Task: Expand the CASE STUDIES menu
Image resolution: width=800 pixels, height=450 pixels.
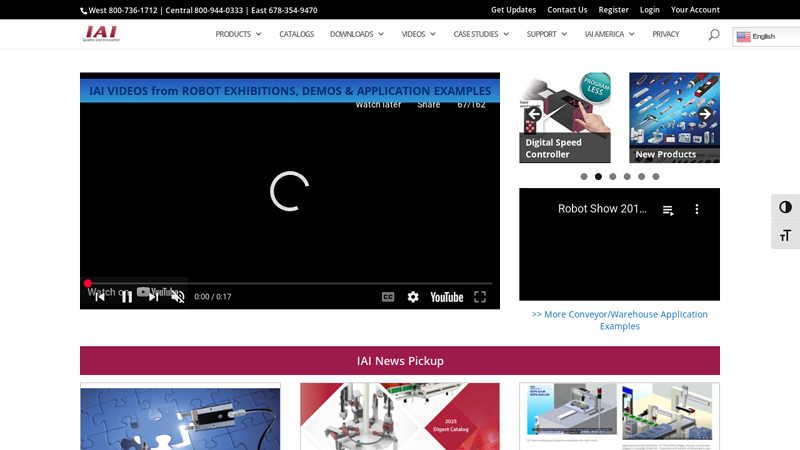Action: pyautogui.click(x=481, y=34)
